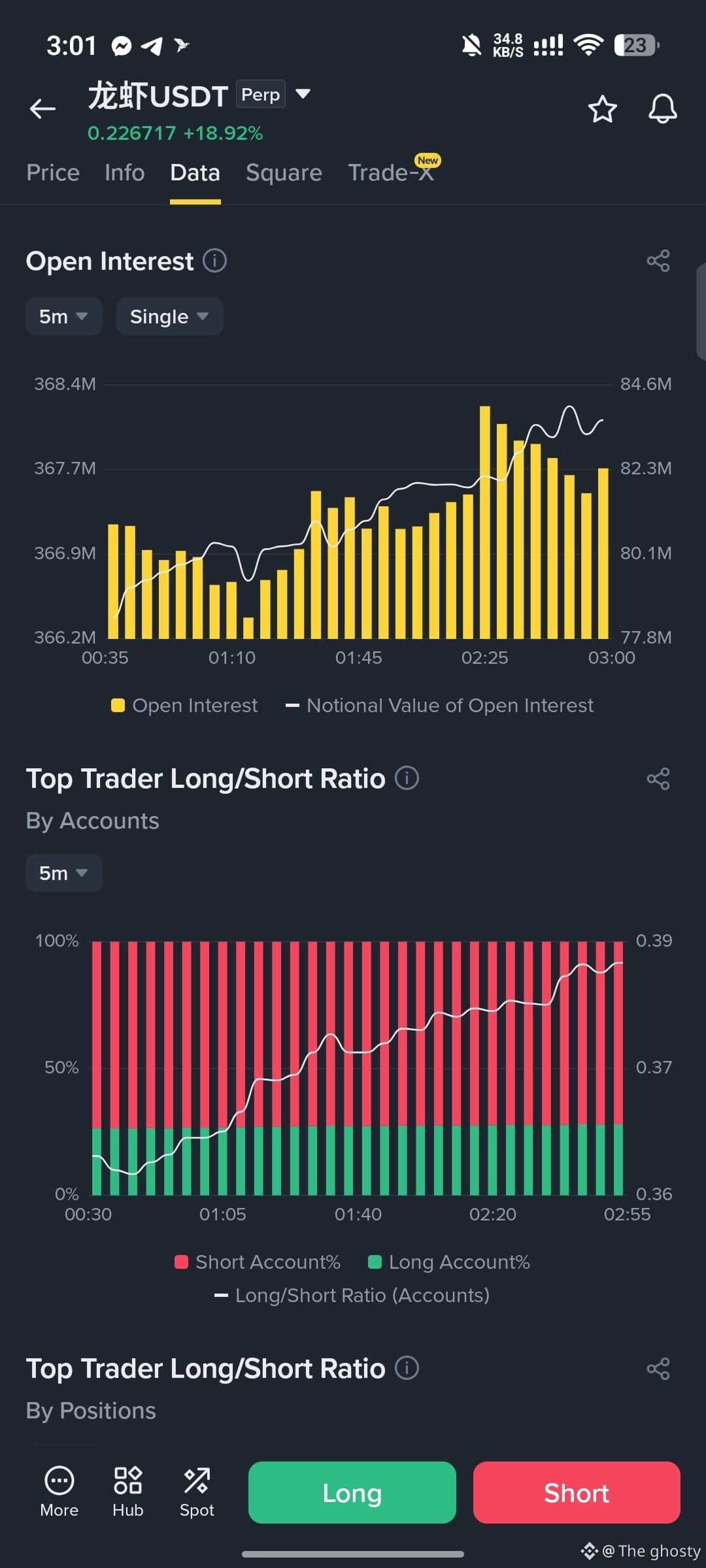Open info icon beside Open Interest
This screenshot has height=1568, width=706.
click(x=214, y=261)
